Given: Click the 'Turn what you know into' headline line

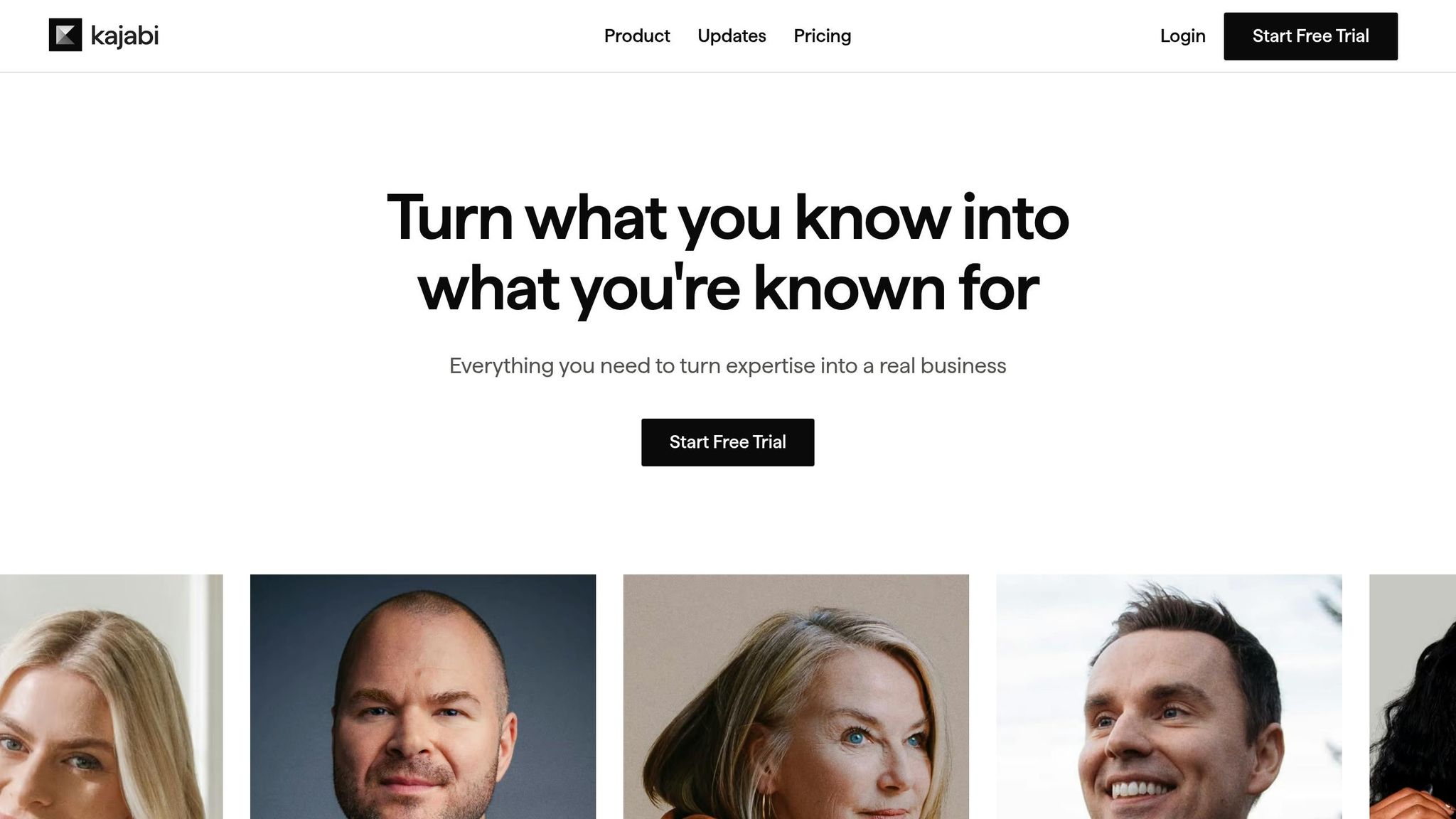Looking at the screenshot, I should (x=727, y=218).
